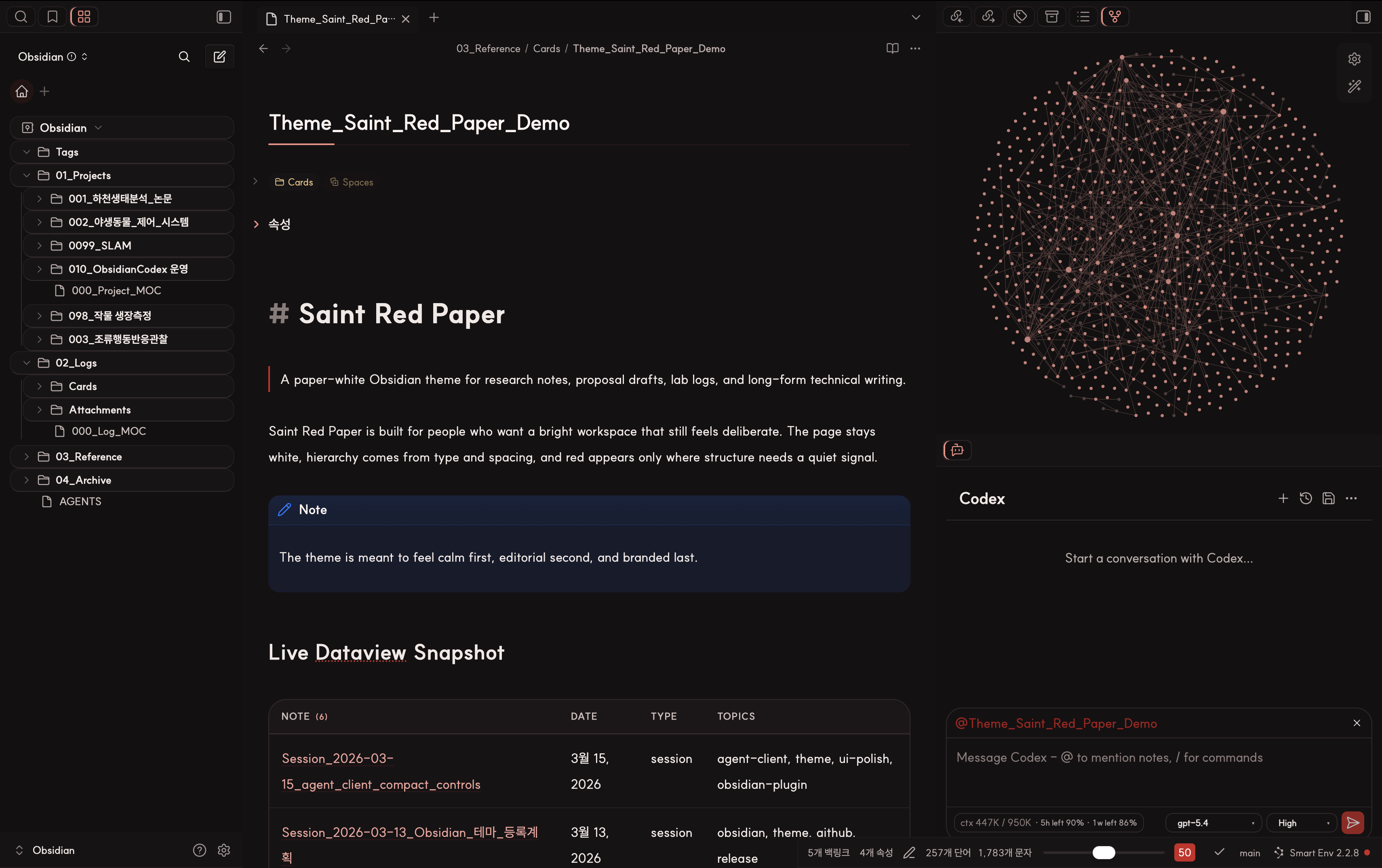Select the file explorer grid icon
The image size is (1382, 868).
pos(84,17)
